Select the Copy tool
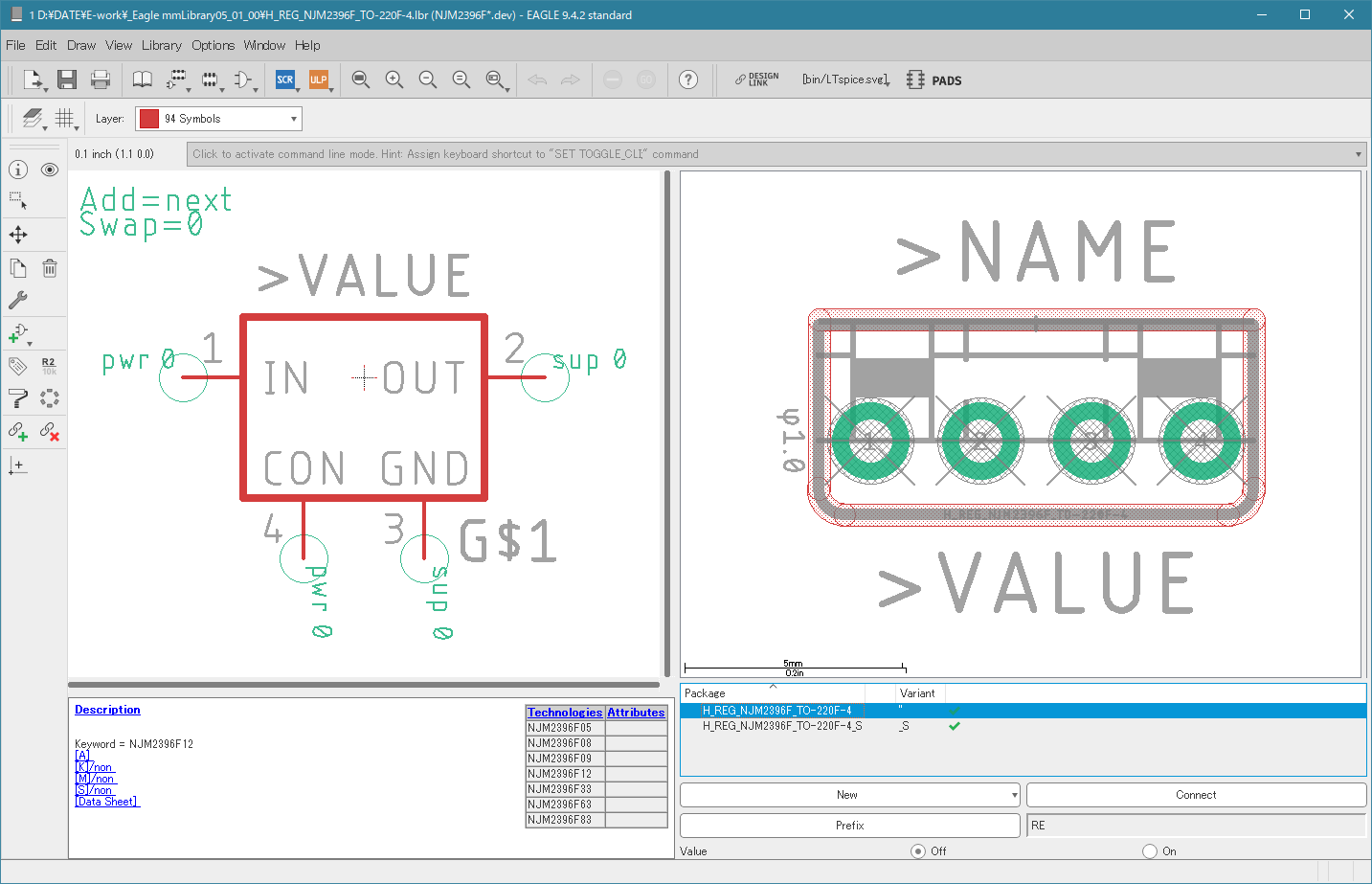1372x884 pixels. click(x=18, y=268)
